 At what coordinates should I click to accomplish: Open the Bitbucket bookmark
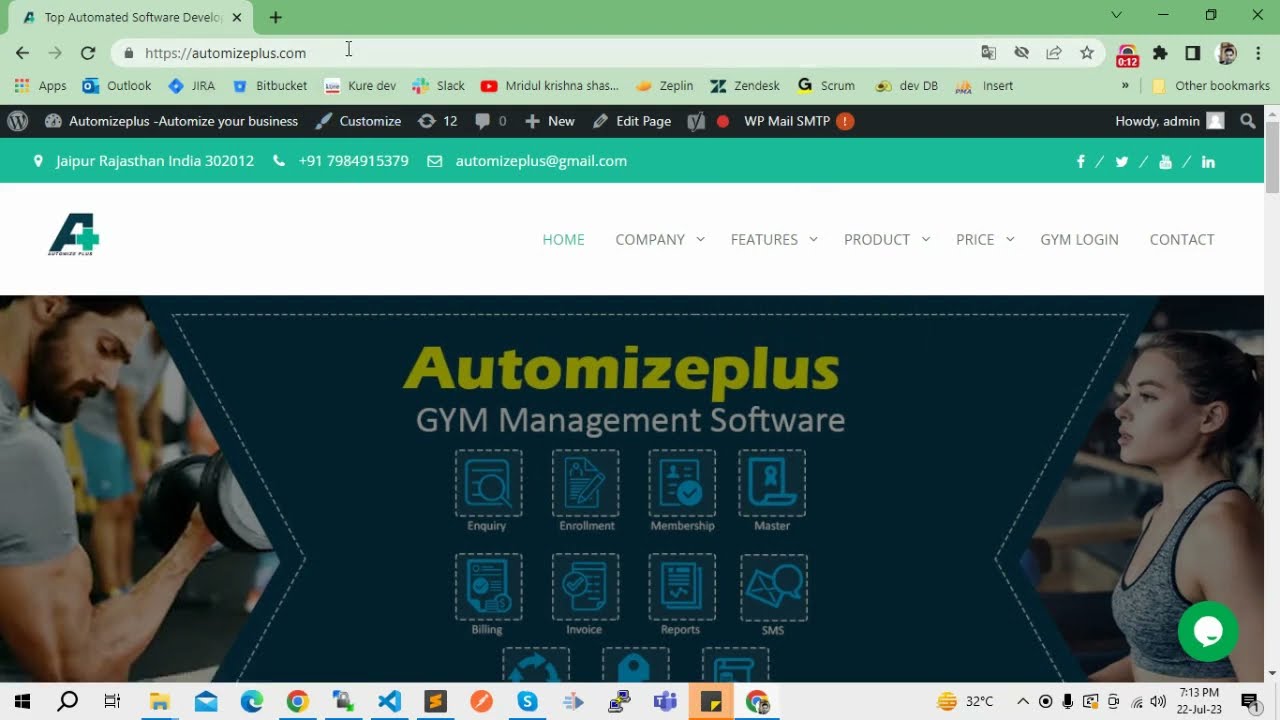[270, 86]
